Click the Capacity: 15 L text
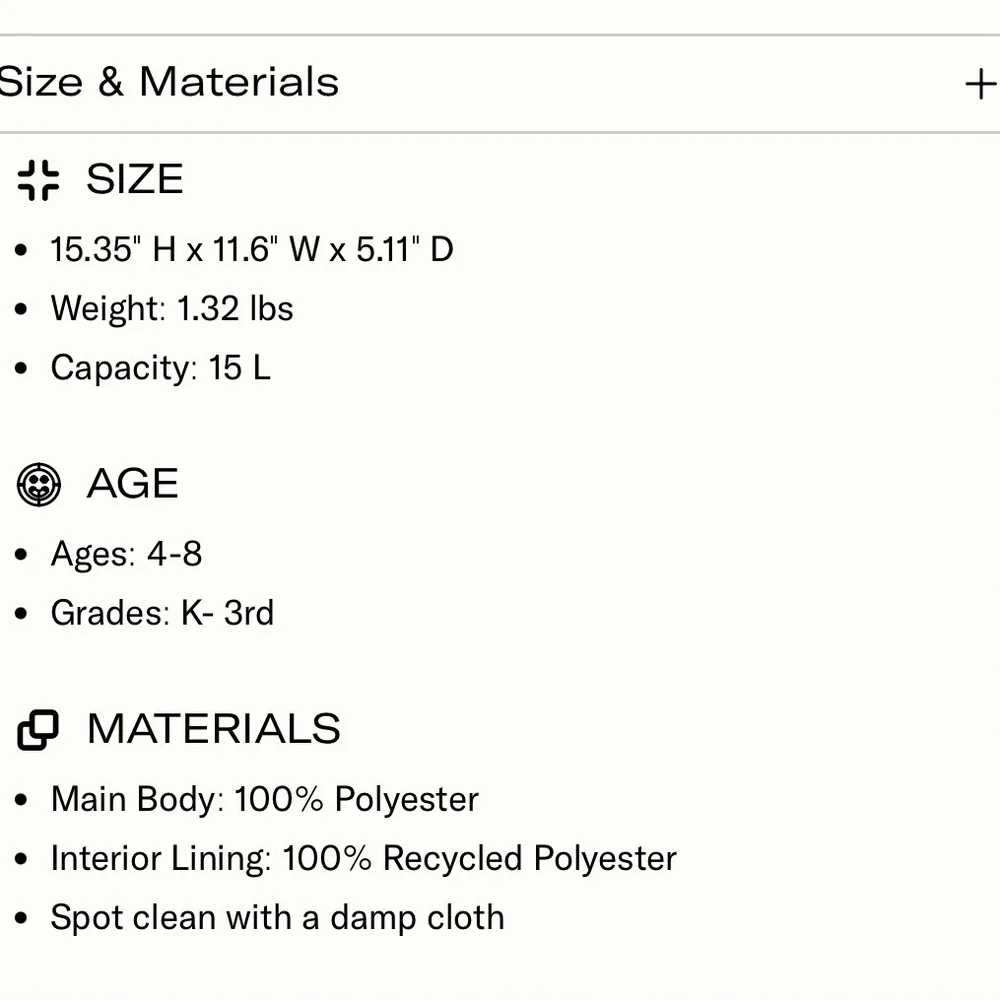The image size is (1000, 1000). click(160, 368)
